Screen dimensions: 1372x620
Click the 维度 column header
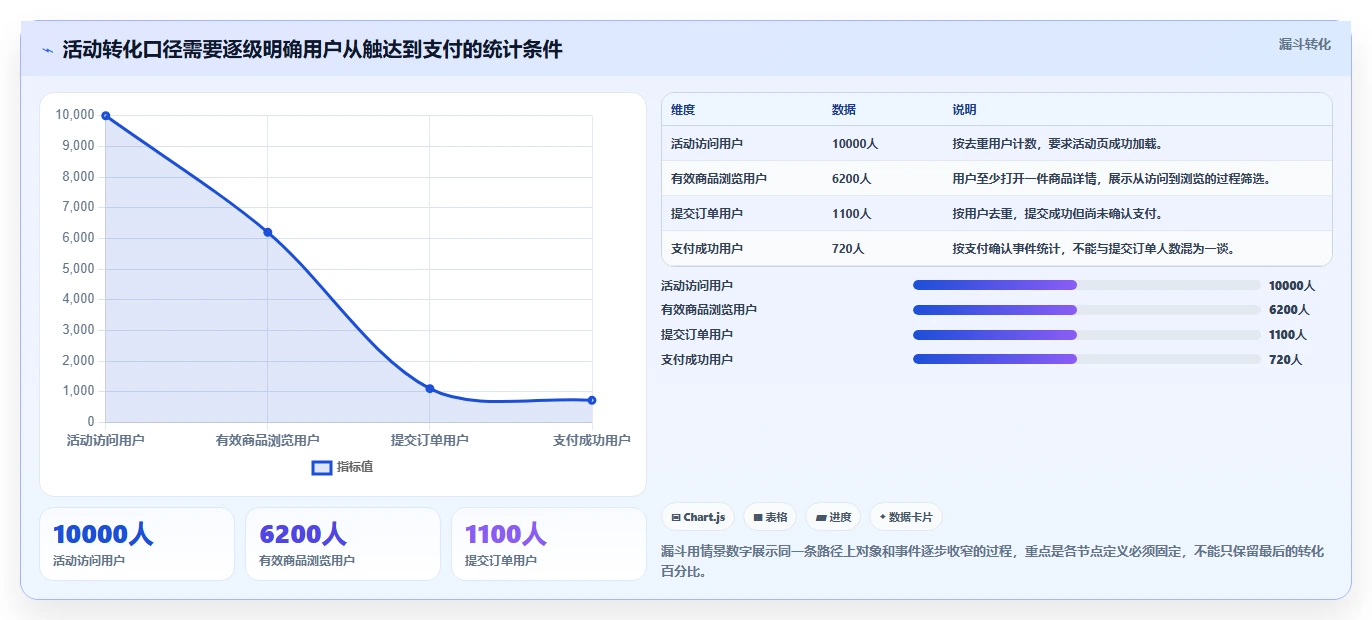[683, 110]
